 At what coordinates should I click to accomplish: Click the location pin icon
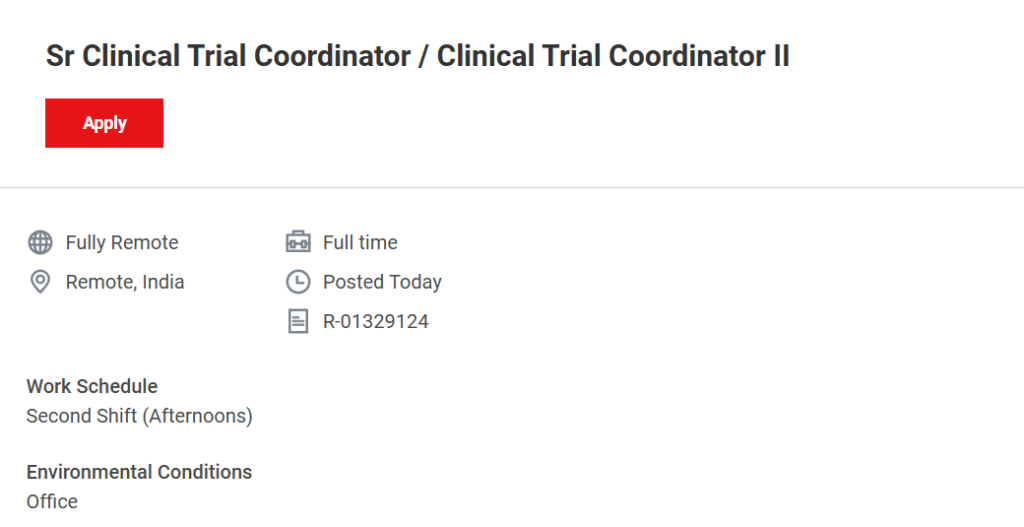click(40, 282)
